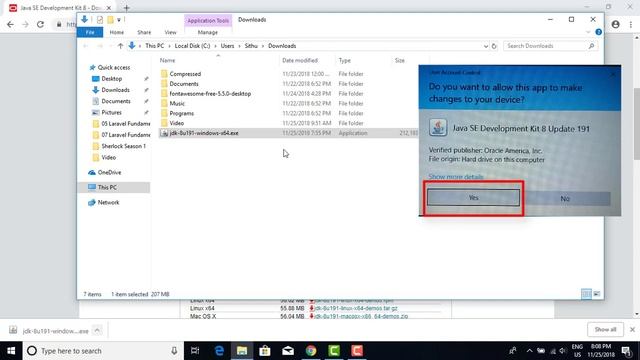Open Microsoft Store from taskbar
Screen dimensions: 640x360
[x=265, y=351]
